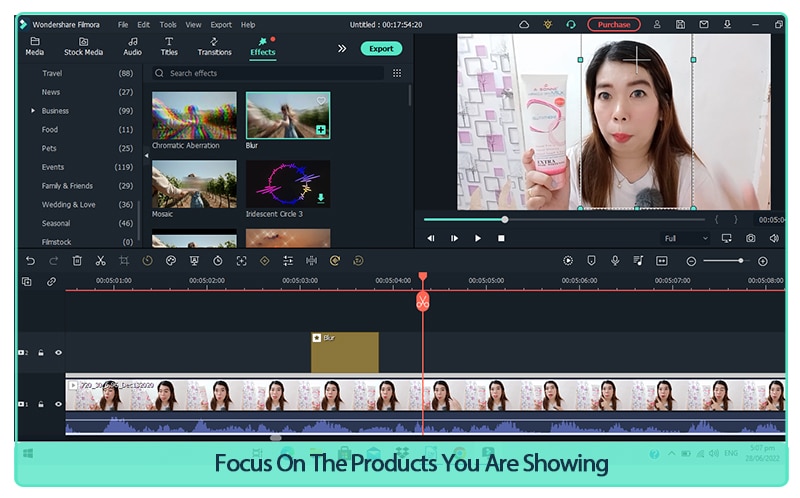The image size is (800, 498).
Task: Open the Export menu in menu bar
Action: (221, 24)
